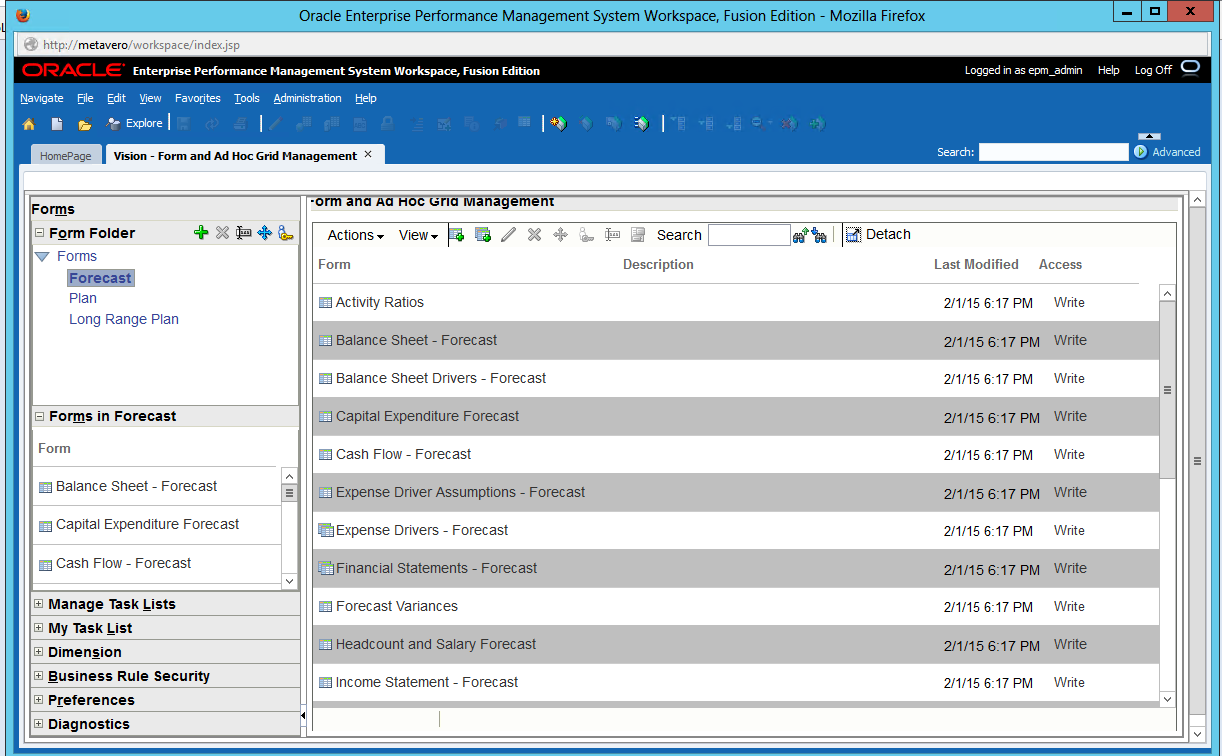Click the Home icon in the main toolbar
1222x756 pixels.
(x=29, y=124)
